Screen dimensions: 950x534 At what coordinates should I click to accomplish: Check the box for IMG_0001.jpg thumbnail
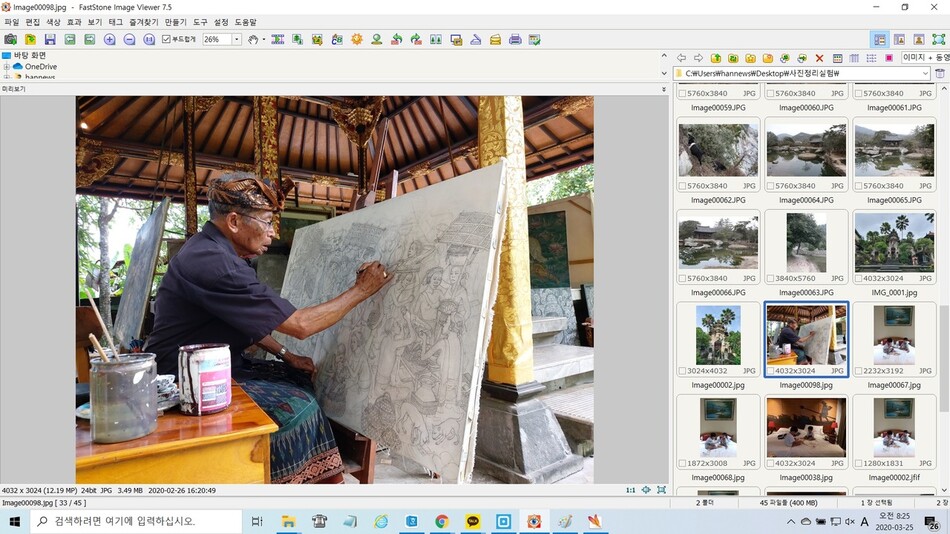pyautogui.click(x=859, y=279)
